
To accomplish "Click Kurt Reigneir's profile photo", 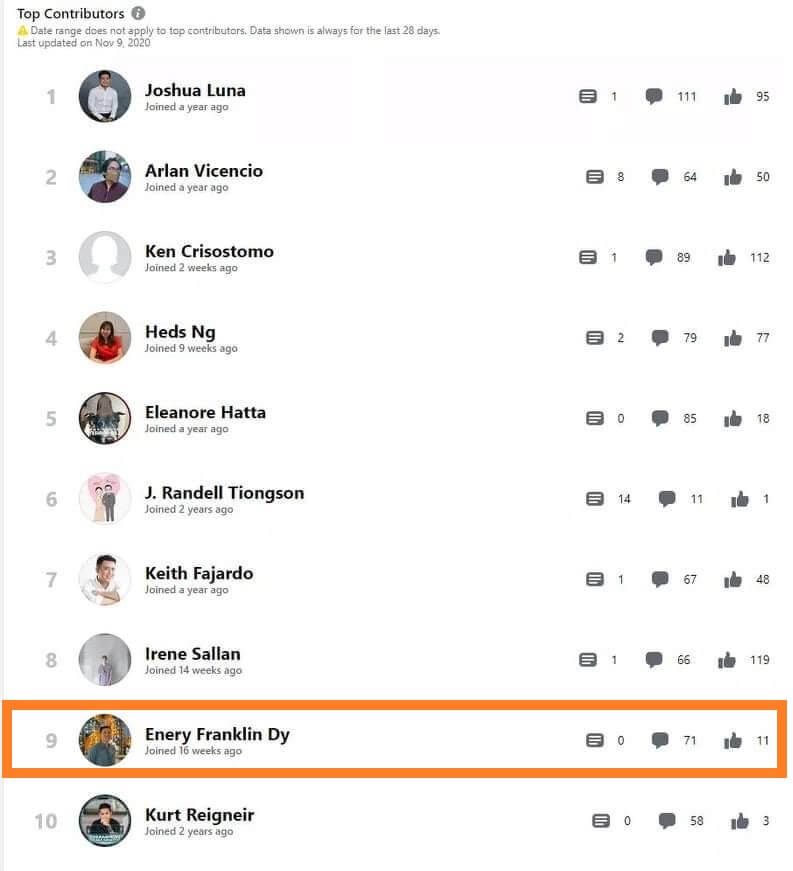I will pos(105,821).
